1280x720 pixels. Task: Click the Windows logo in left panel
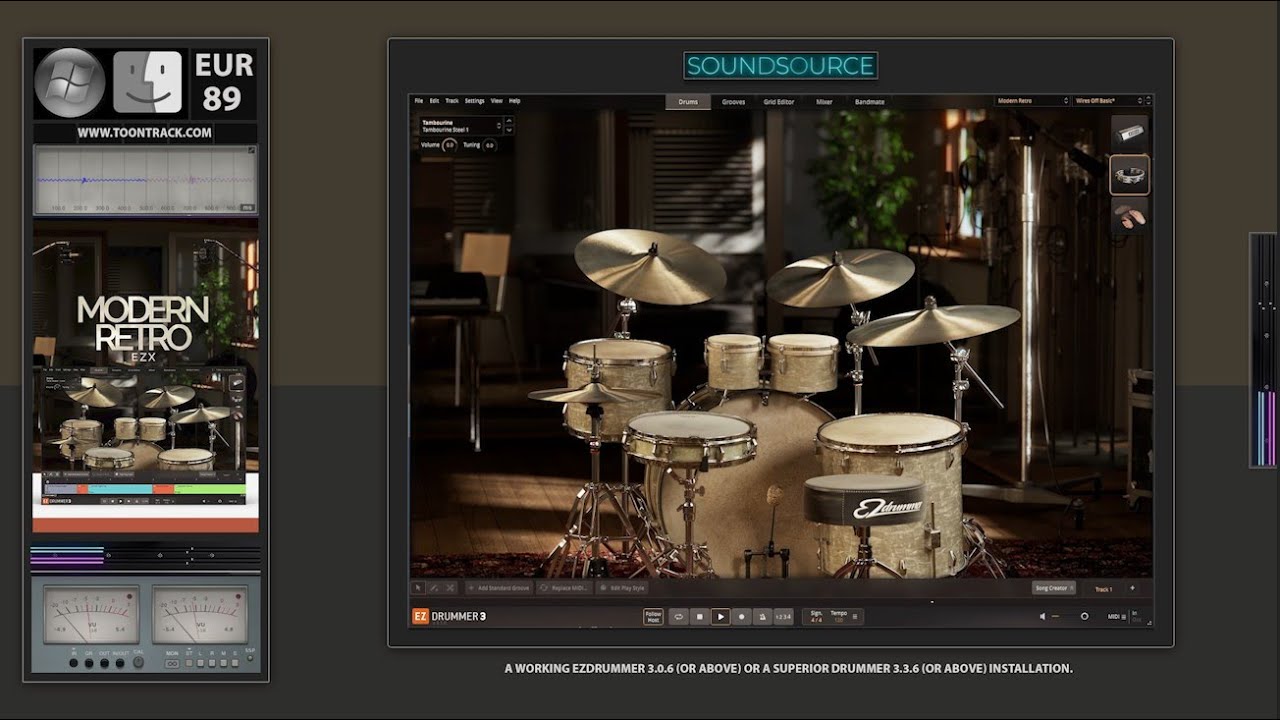point(70,82)
